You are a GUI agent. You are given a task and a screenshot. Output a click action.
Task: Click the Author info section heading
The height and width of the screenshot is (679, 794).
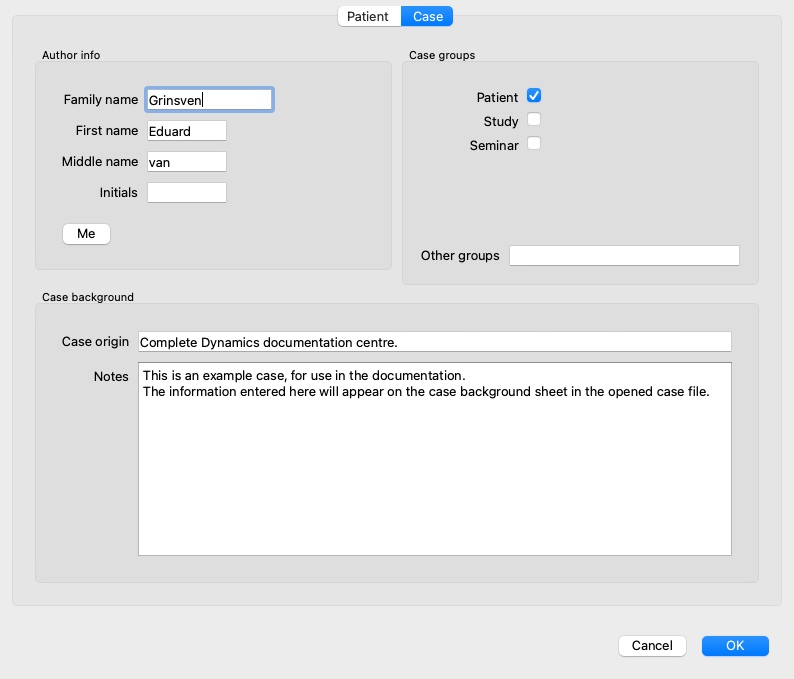click(71, 54)
